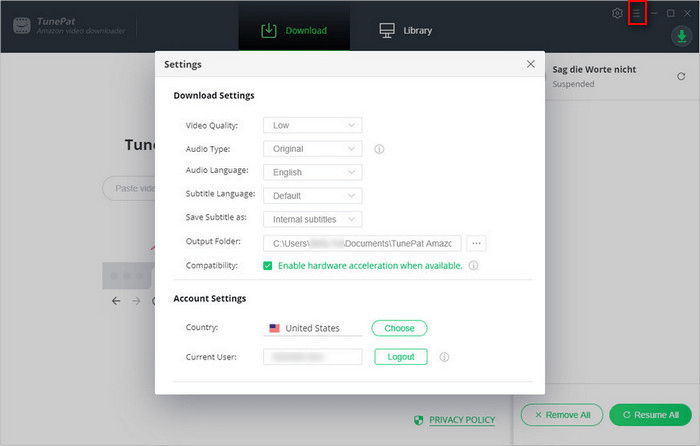Maximize the TunePat window
Screen dimensions: 700x446
coord(671,13)
